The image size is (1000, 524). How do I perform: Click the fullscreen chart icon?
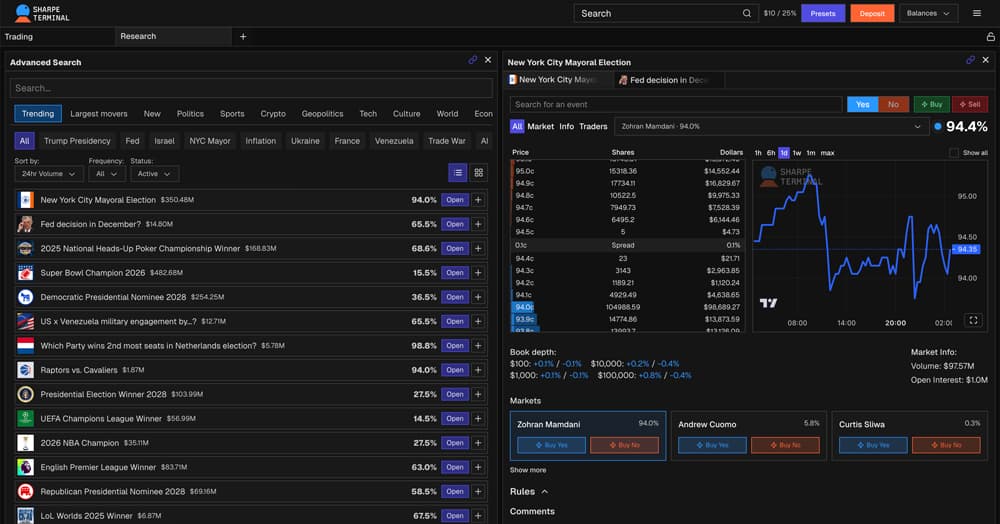[973, 320]
